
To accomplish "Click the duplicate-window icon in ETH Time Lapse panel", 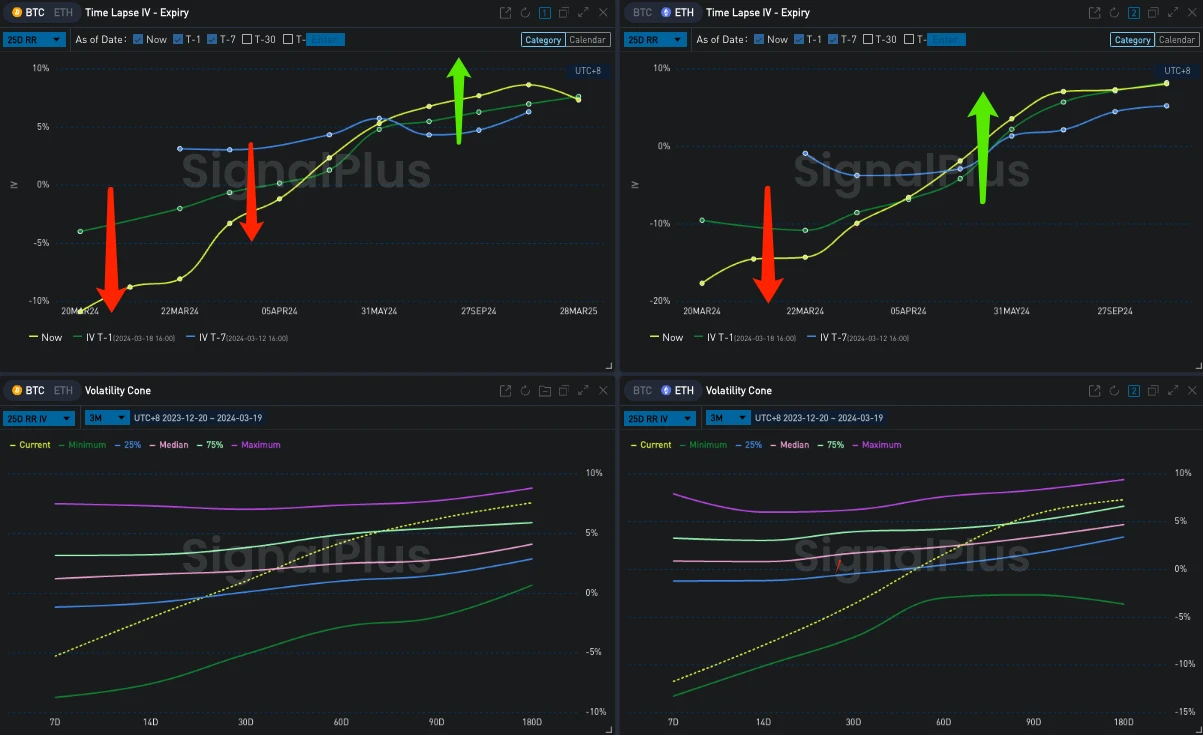I will 1153,13.
